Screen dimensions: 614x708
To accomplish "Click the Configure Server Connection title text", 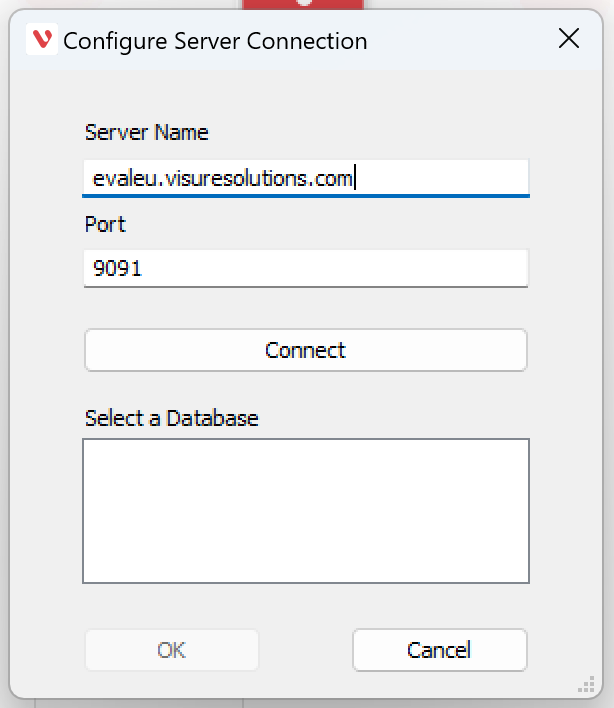I will click(x=215, y=41).
